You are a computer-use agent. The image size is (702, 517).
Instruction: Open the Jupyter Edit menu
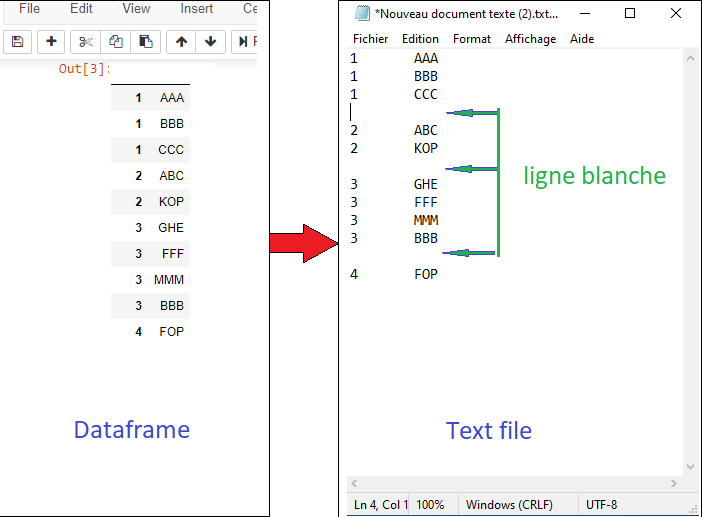81,8
